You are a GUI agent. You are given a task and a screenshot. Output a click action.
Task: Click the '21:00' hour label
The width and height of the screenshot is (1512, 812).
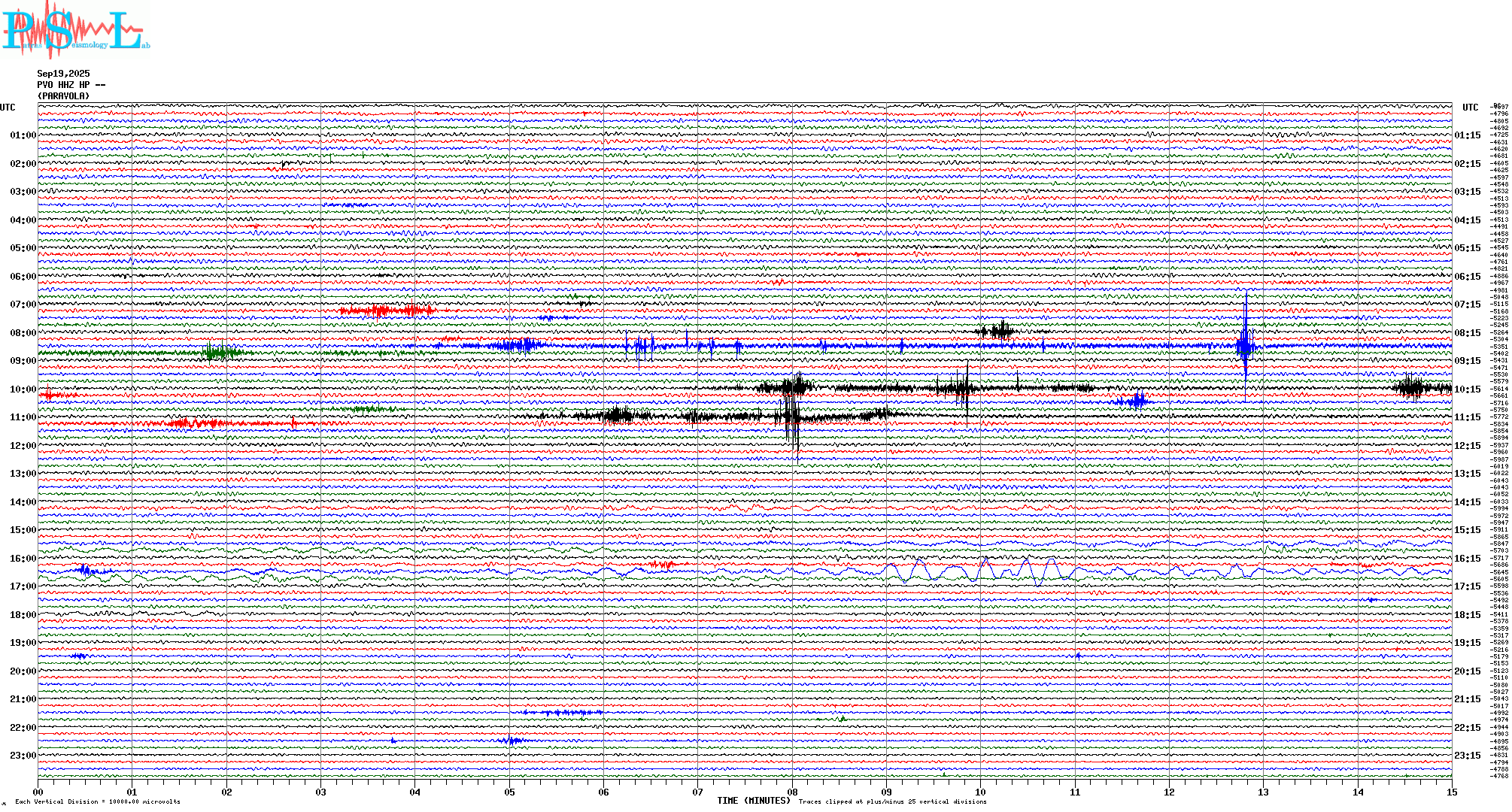[x=23, y=699]
